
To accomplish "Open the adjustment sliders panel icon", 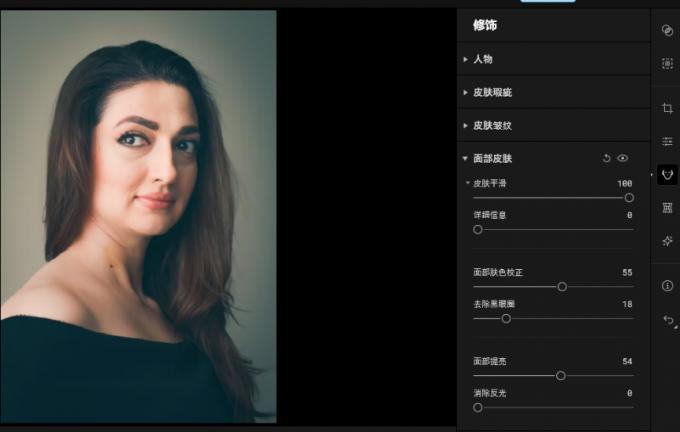I will [667, 141].
